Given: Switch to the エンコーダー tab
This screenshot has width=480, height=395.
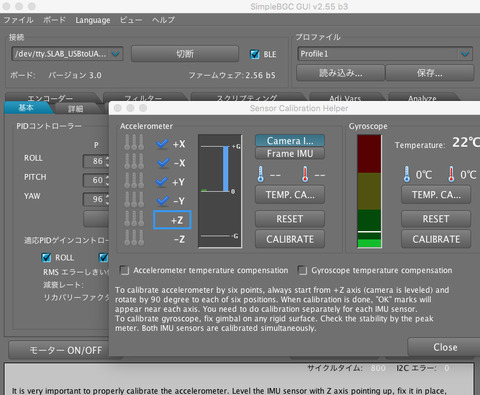Looking at the screenshot, I should [50, 98].
